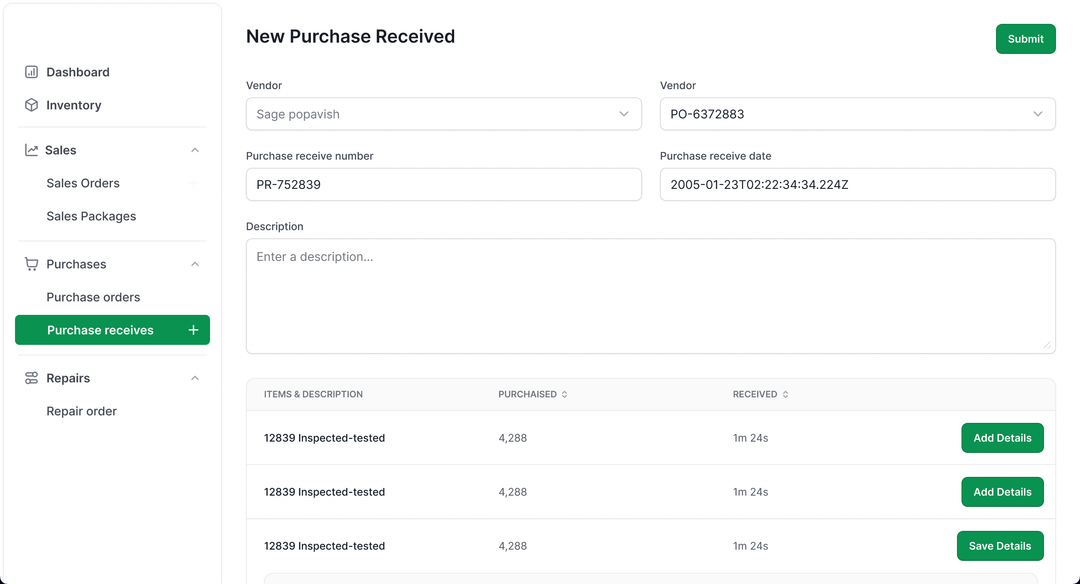Click the Repairs icon in sidebar

[x=32, y=378]
